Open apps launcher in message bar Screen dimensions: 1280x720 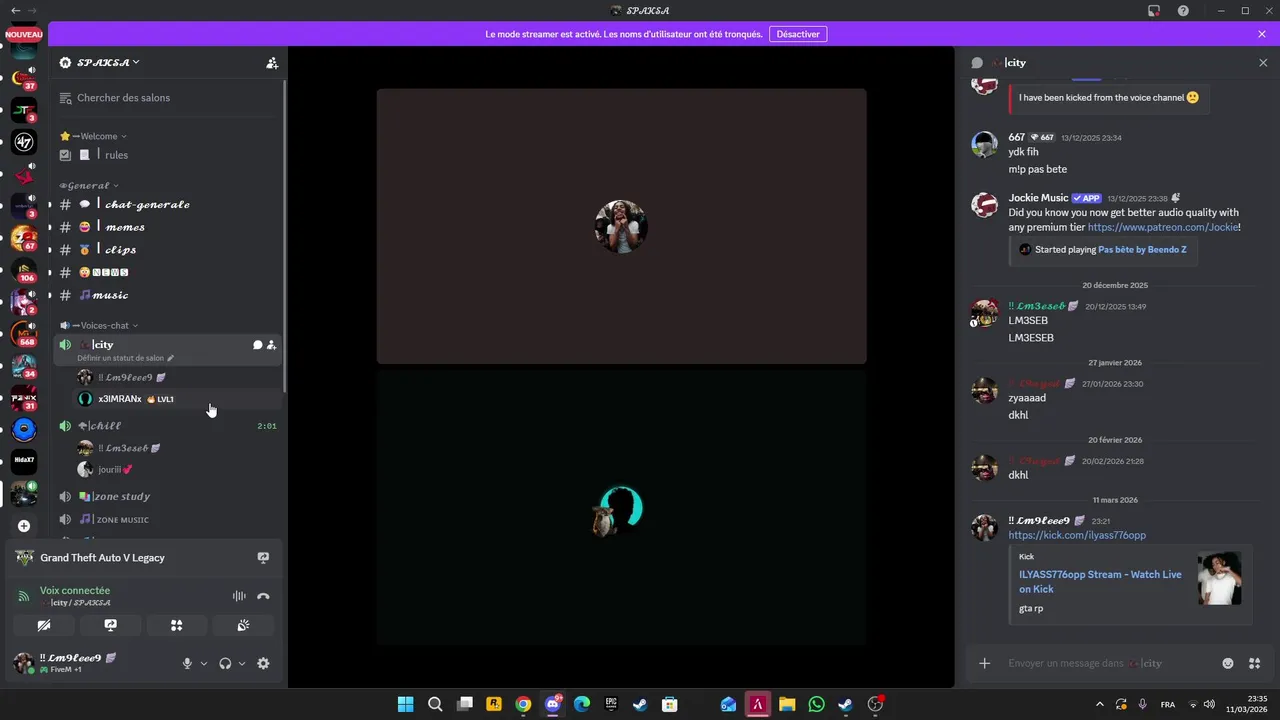click(1255, 663)
